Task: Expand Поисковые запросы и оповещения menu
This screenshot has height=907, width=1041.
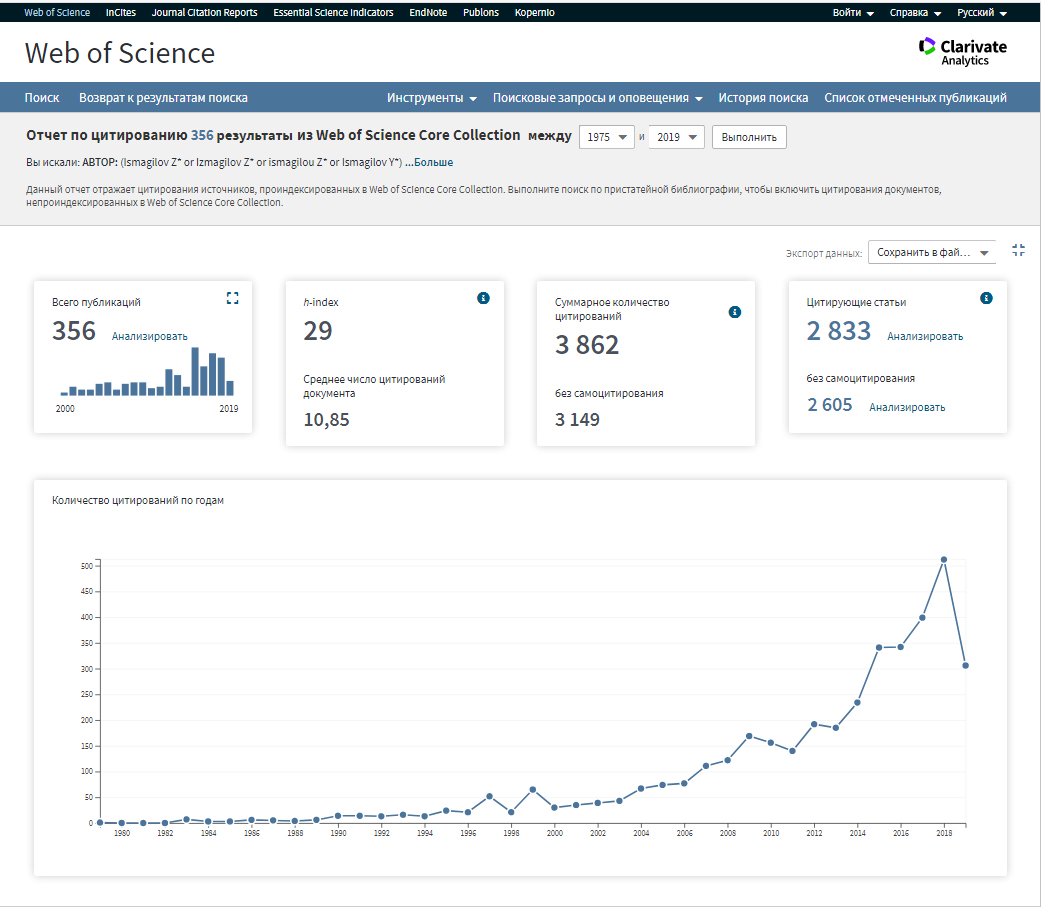Action: click(598, 98)
